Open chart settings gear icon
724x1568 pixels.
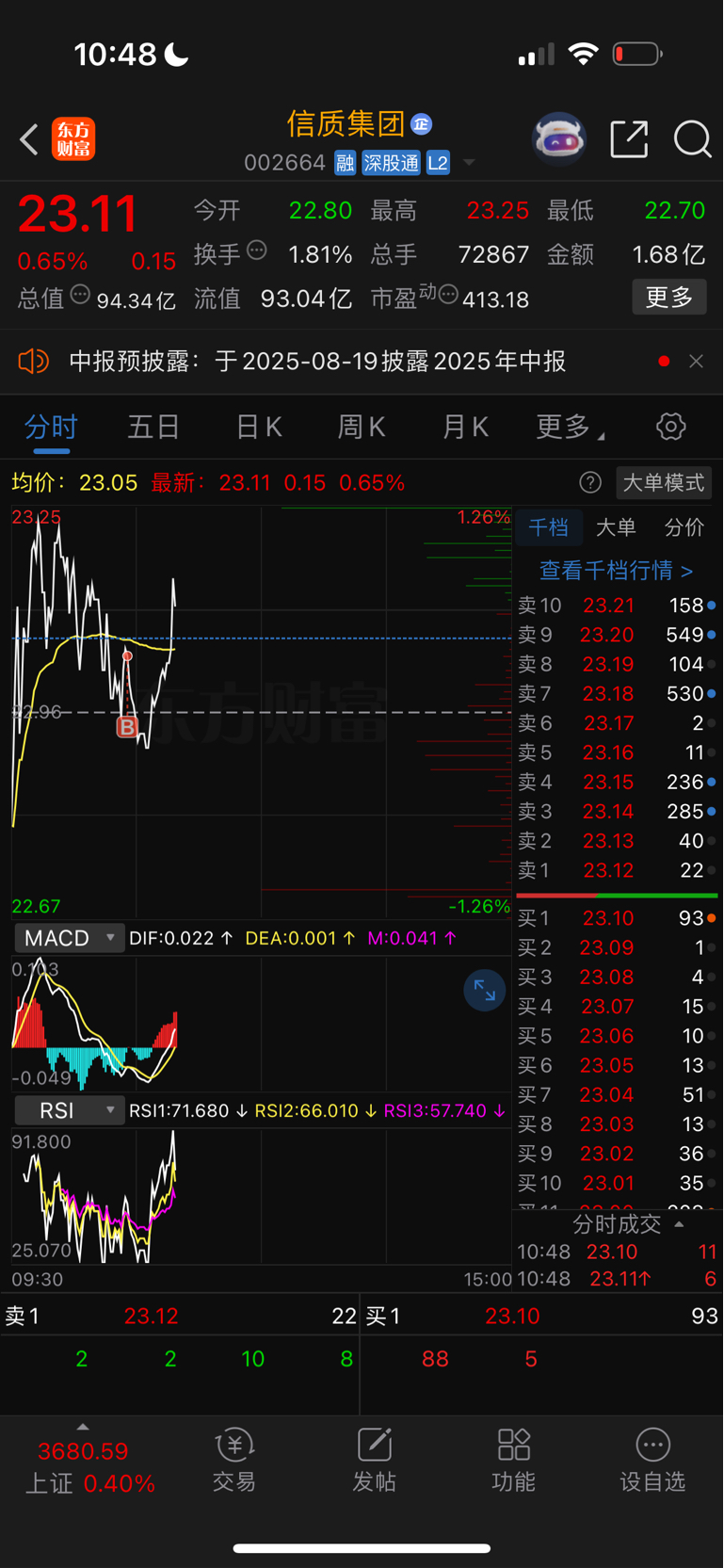tap(670, 427)
